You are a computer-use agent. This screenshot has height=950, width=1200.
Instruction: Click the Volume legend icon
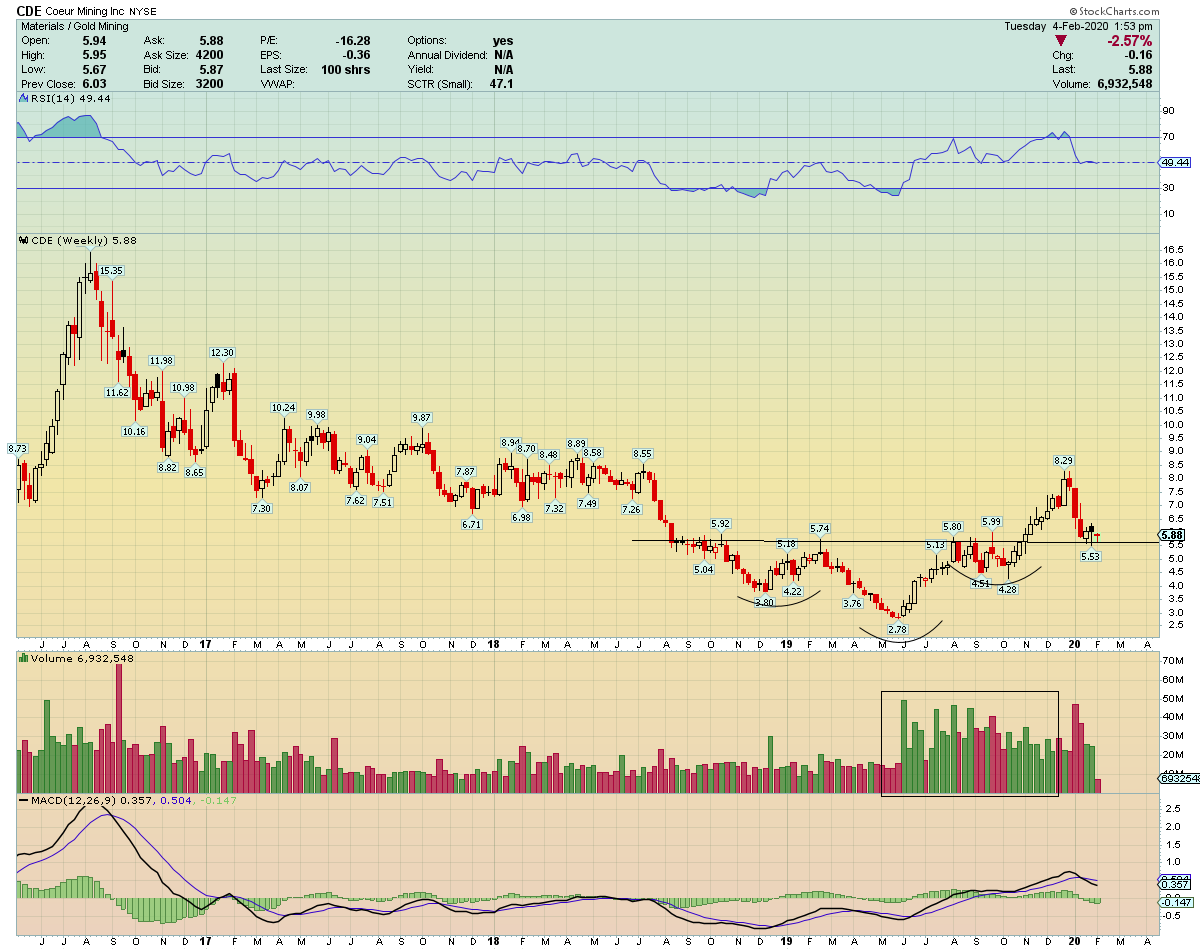click(24, 659)
